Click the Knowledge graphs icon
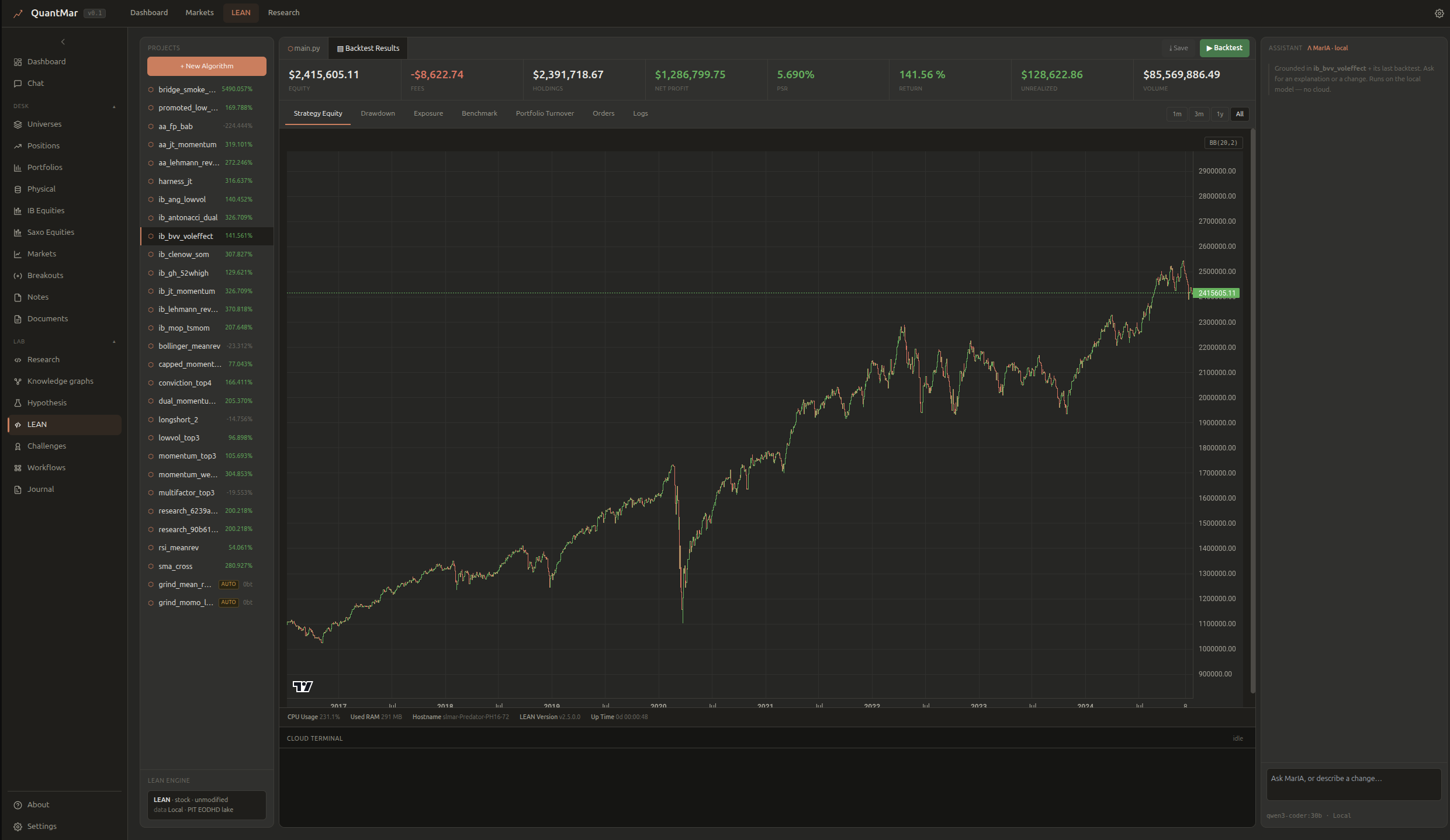The image size is (1450, 840). tap(18, 381)
